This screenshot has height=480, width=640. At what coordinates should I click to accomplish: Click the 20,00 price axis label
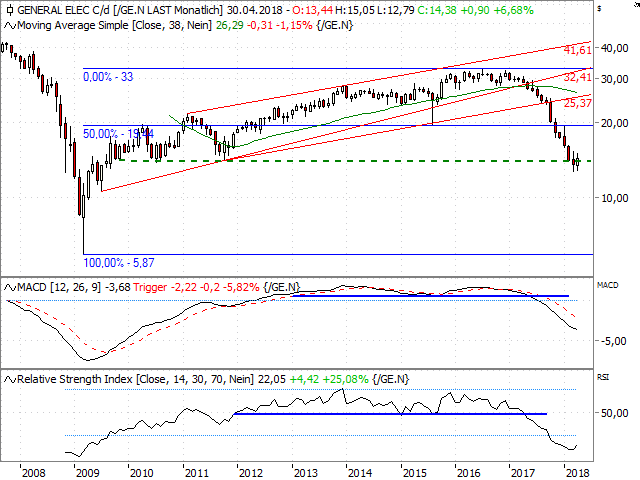pos(614,123)
